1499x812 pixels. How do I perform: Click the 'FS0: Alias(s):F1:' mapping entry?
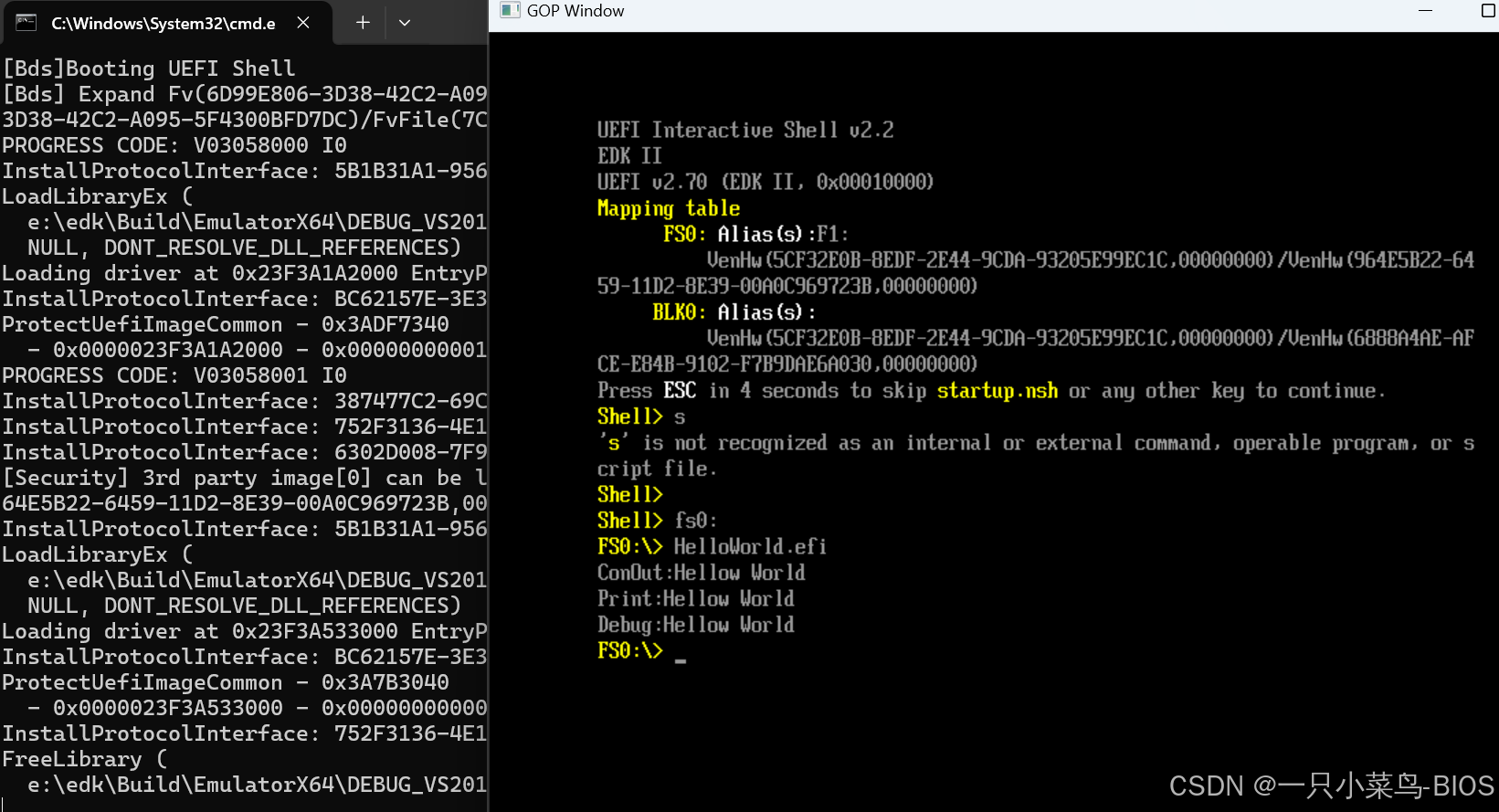[x=756, y=234]
